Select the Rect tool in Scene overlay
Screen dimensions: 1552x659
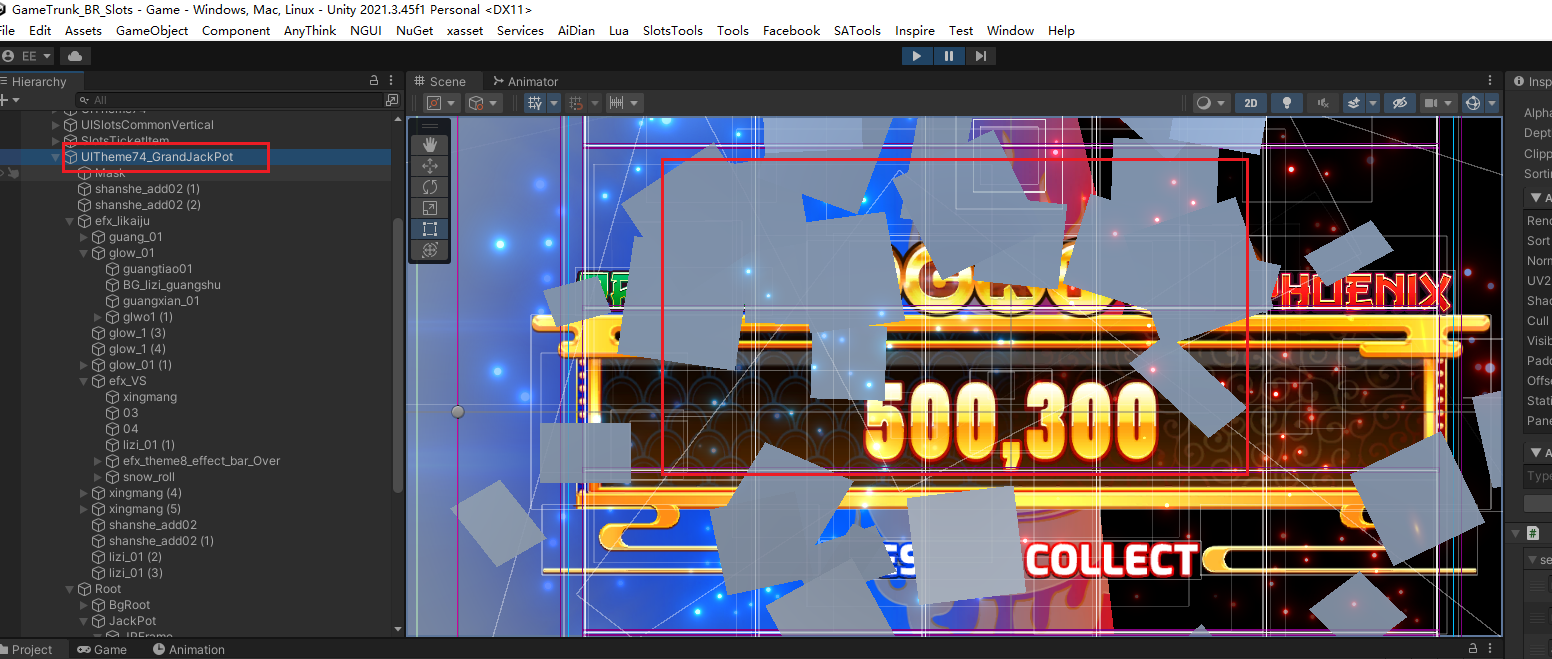[x=430, y=229]
